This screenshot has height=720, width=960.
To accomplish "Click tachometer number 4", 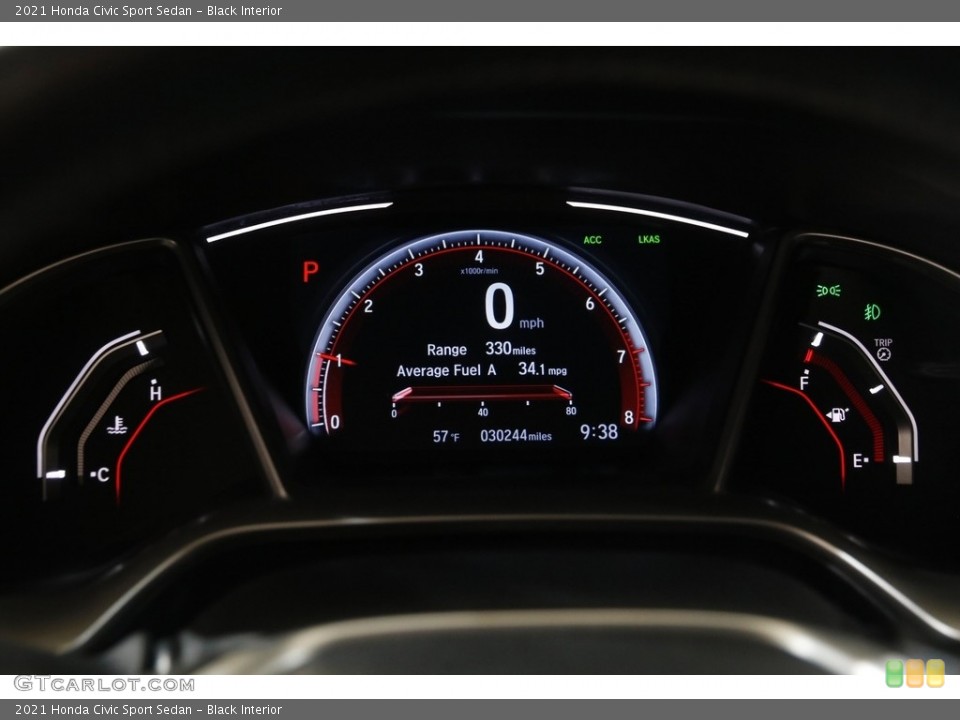I will (x=479, y=257).
